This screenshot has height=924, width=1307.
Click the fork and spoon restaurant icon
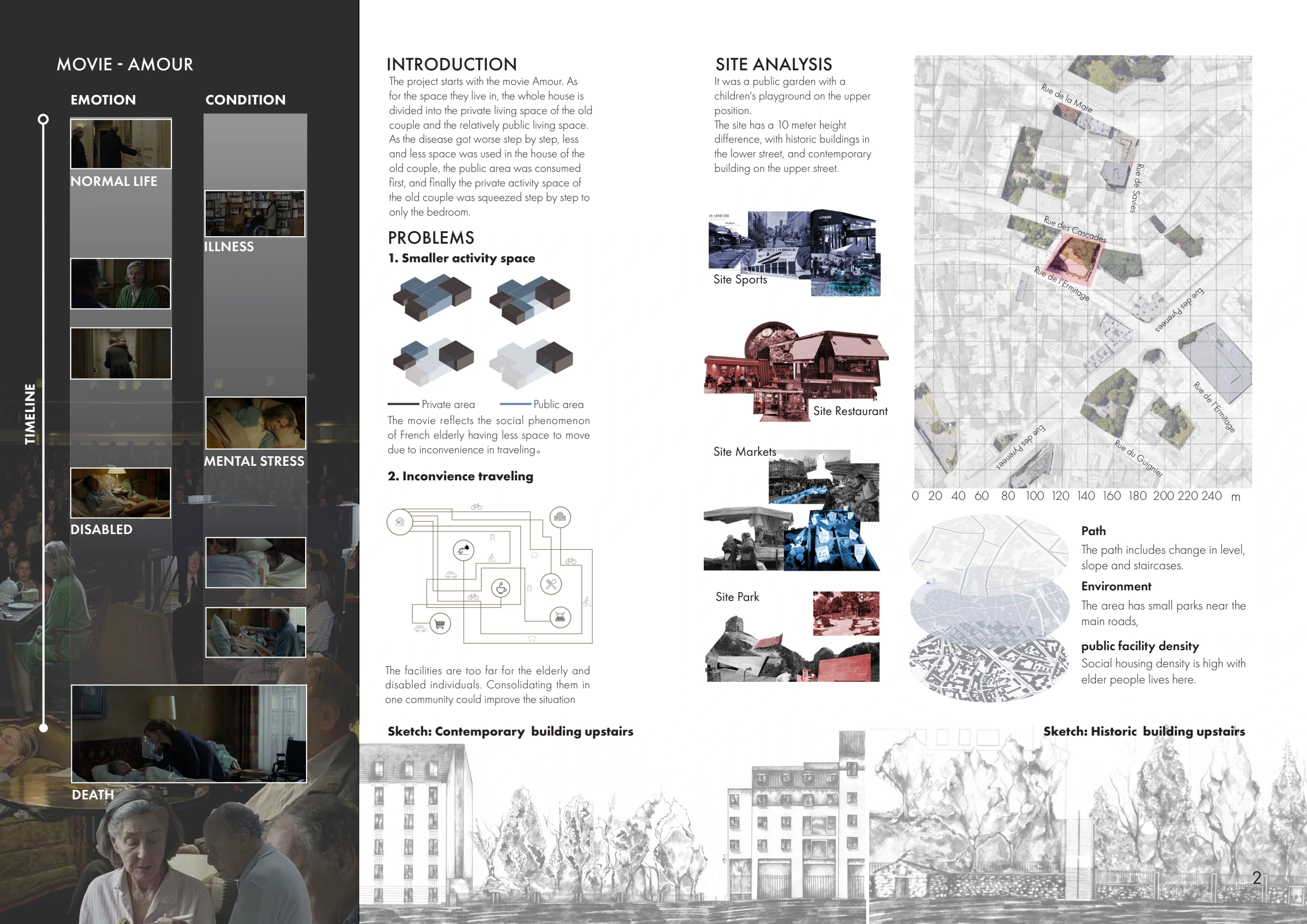[x=551, y=584]
